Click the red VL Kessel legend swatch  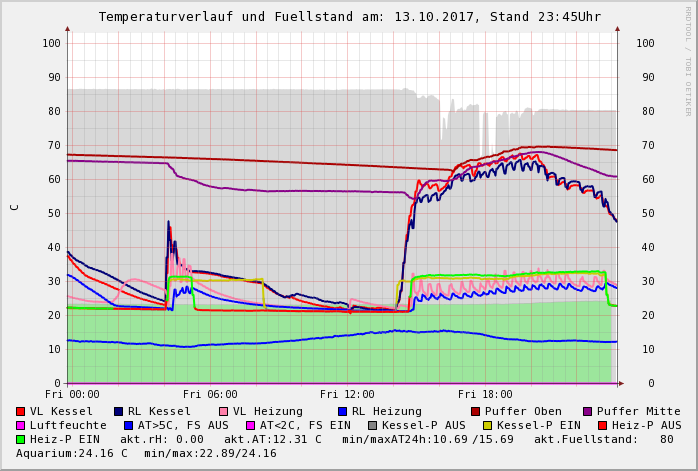tap(20, 411)
